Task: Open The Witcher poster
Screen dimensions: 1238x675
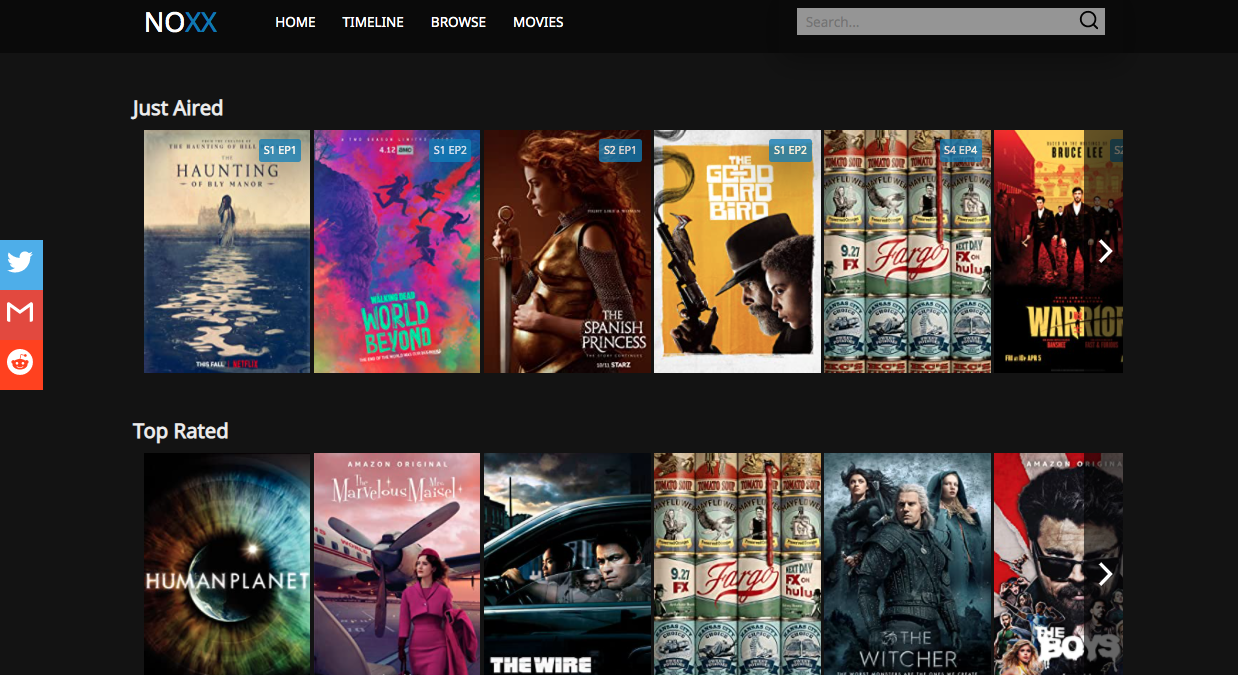Action: [907, 564]
